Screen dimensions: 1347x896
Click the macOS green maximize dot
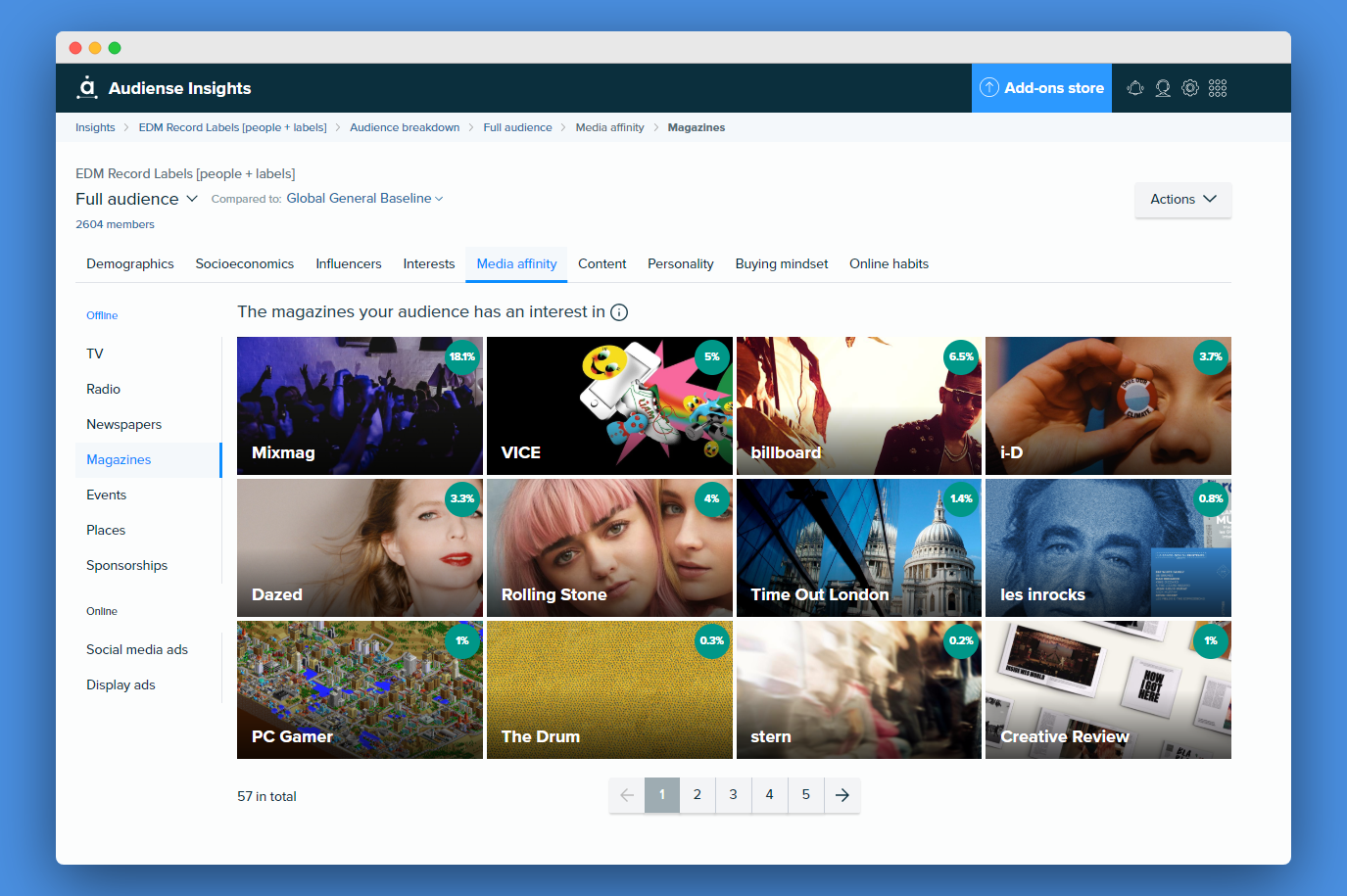tap(115, 48)
